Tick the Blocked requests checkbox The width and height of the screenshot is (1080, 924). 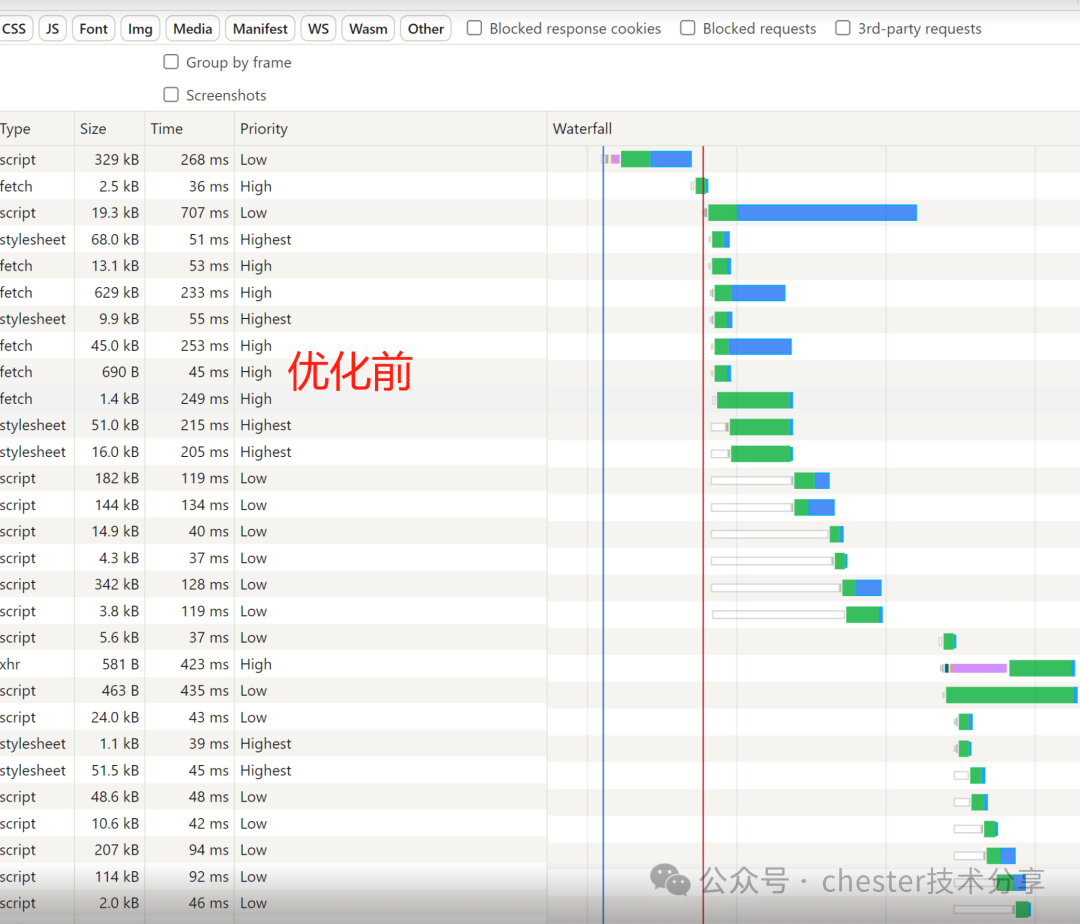(687, 28)
